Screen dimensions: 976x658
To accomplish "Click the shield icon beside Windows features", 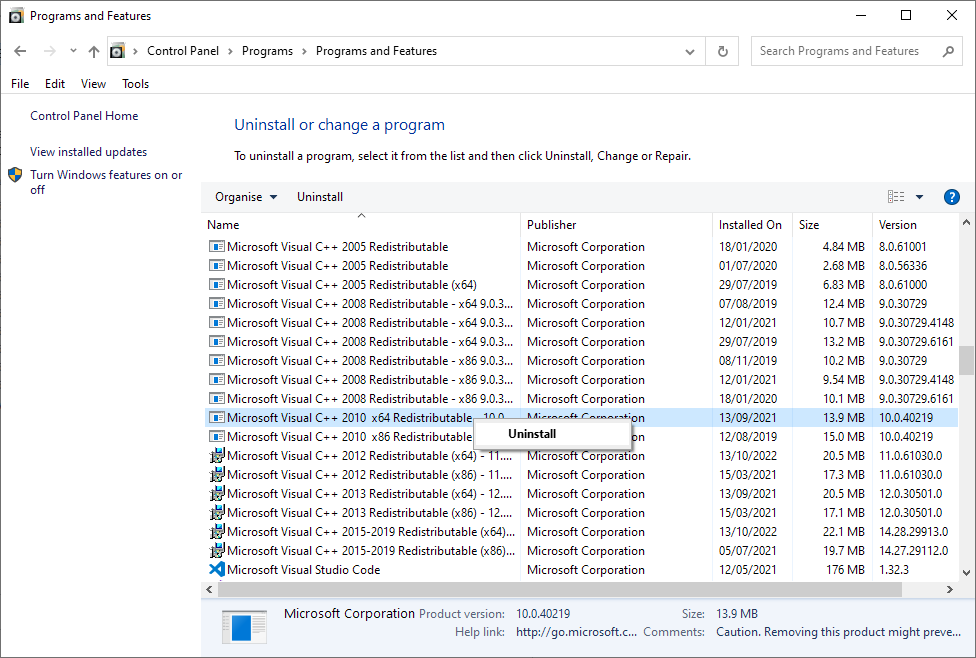I will click(x=16, y=175).
